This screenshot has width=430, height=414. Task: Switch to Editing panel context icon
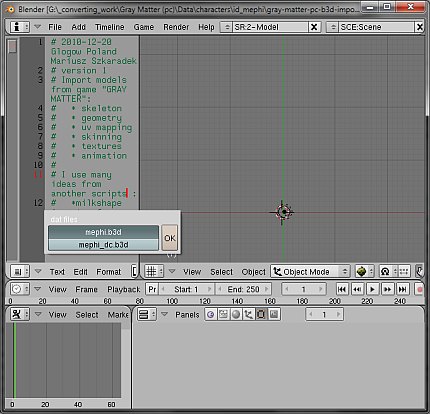click(261, 314)
